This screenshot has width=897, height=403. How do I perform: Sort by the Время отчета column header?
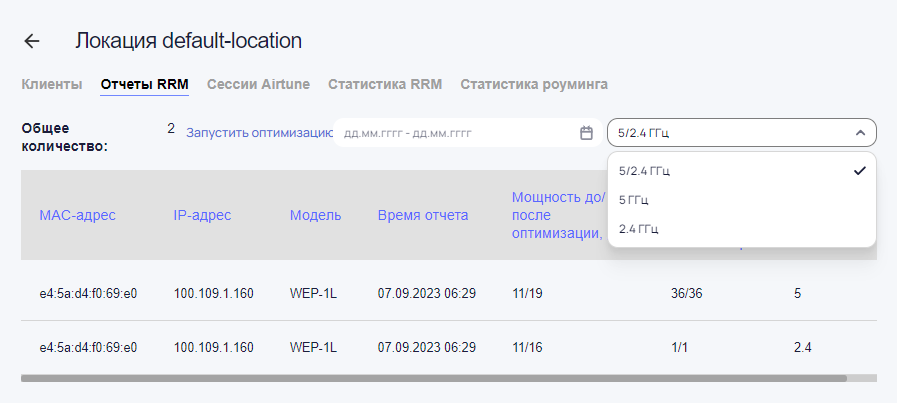pyautogui.click(x=423, y=215)
